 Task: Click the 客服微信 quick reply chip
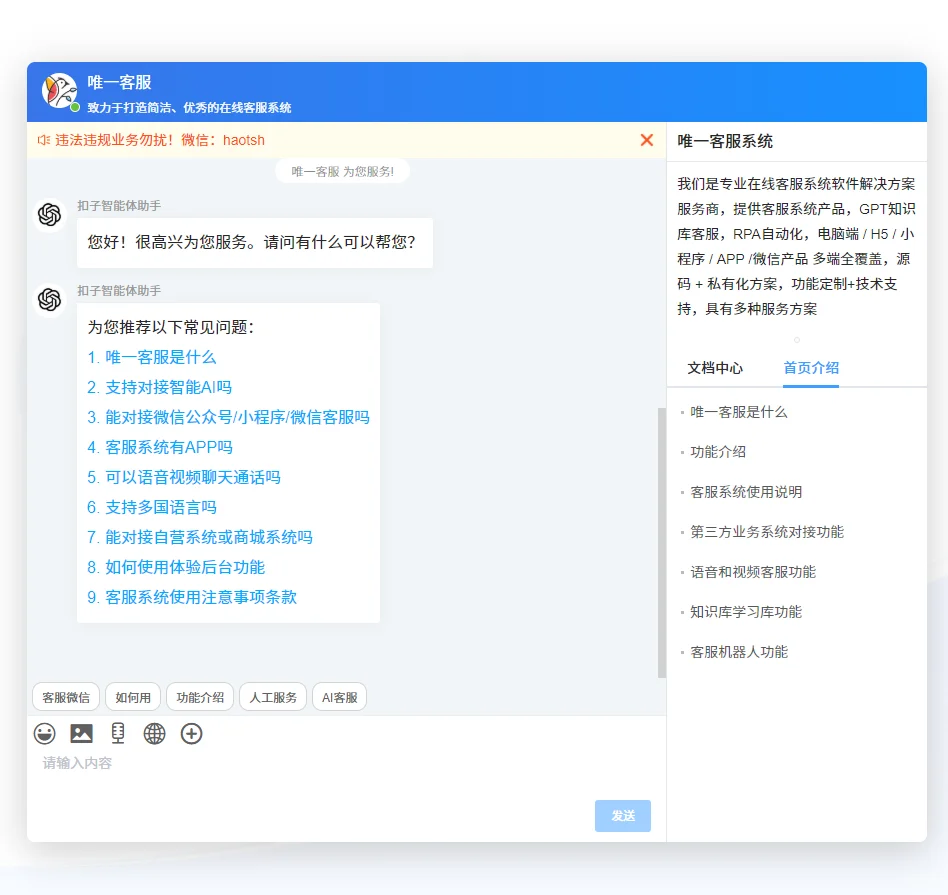tap(66, 697)
